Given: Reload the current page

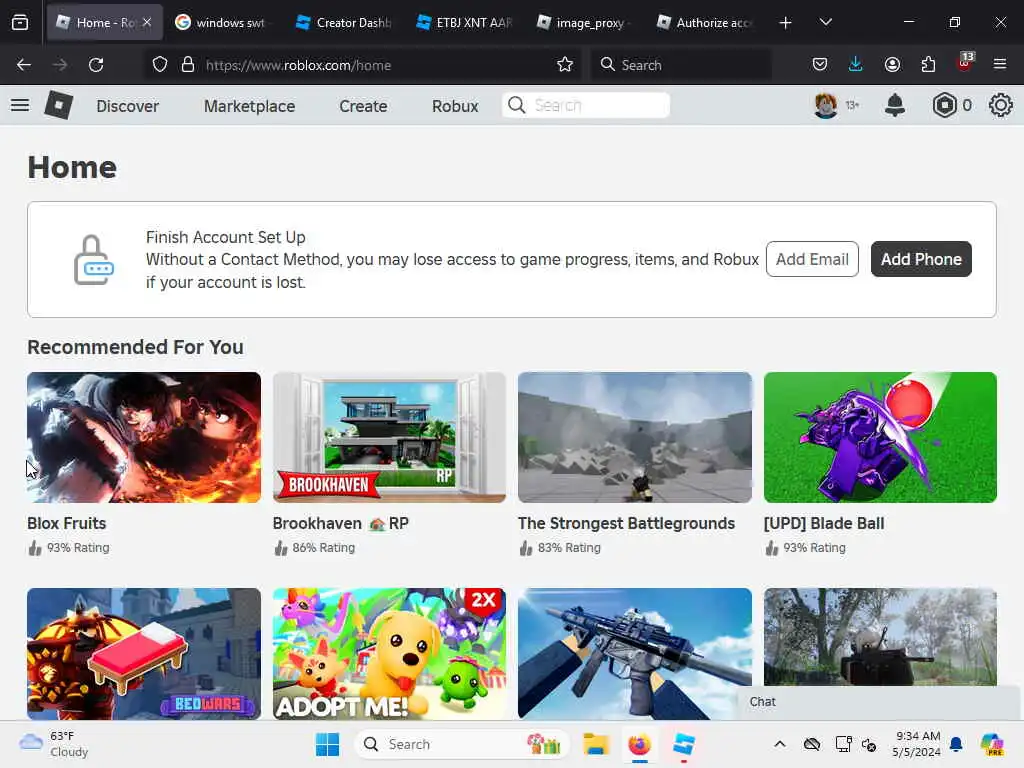Looking at the screenshot, I should 96,65.
